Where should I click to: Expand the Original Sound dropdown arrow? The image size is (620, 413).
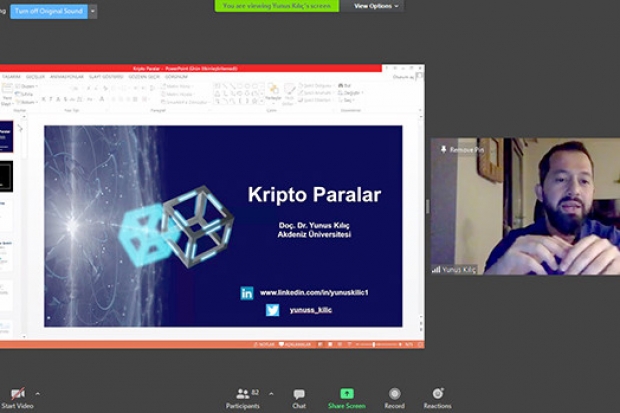point(93,11)
